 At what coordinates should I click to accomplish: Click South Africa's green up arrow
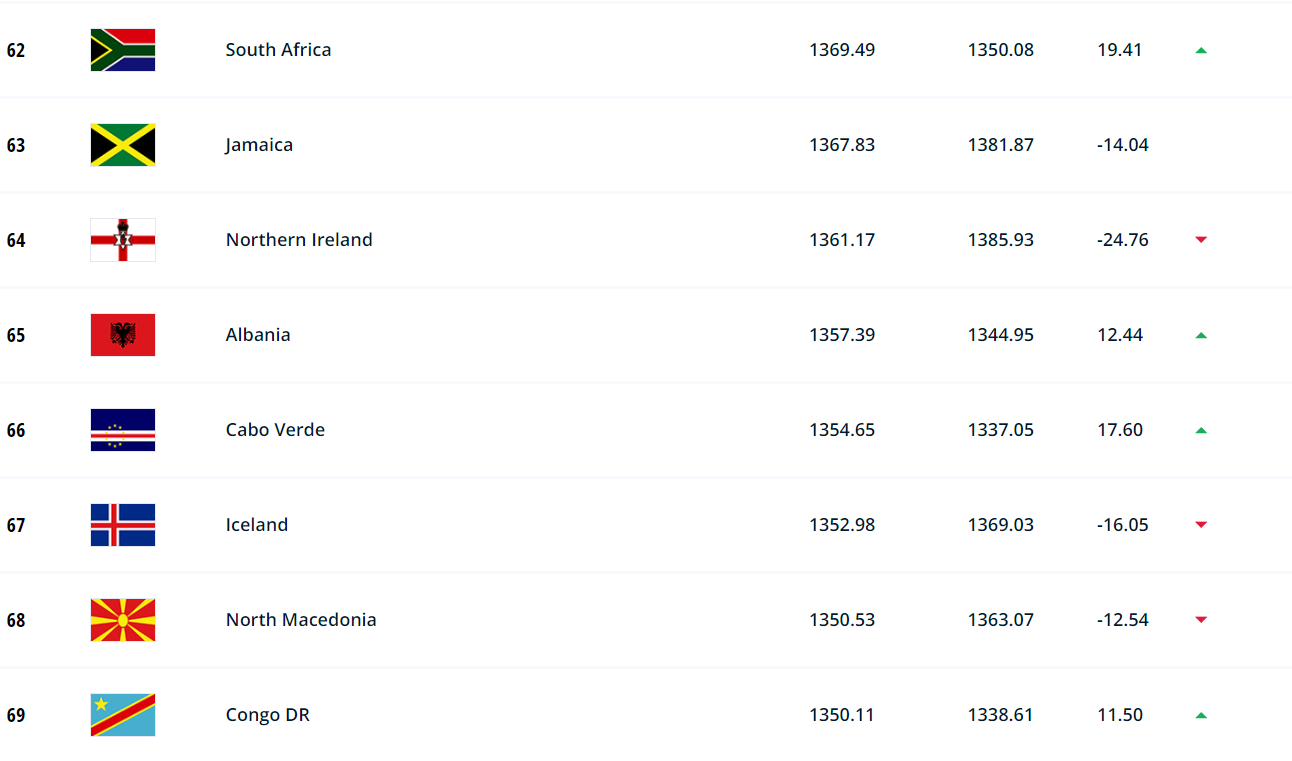1201,50
